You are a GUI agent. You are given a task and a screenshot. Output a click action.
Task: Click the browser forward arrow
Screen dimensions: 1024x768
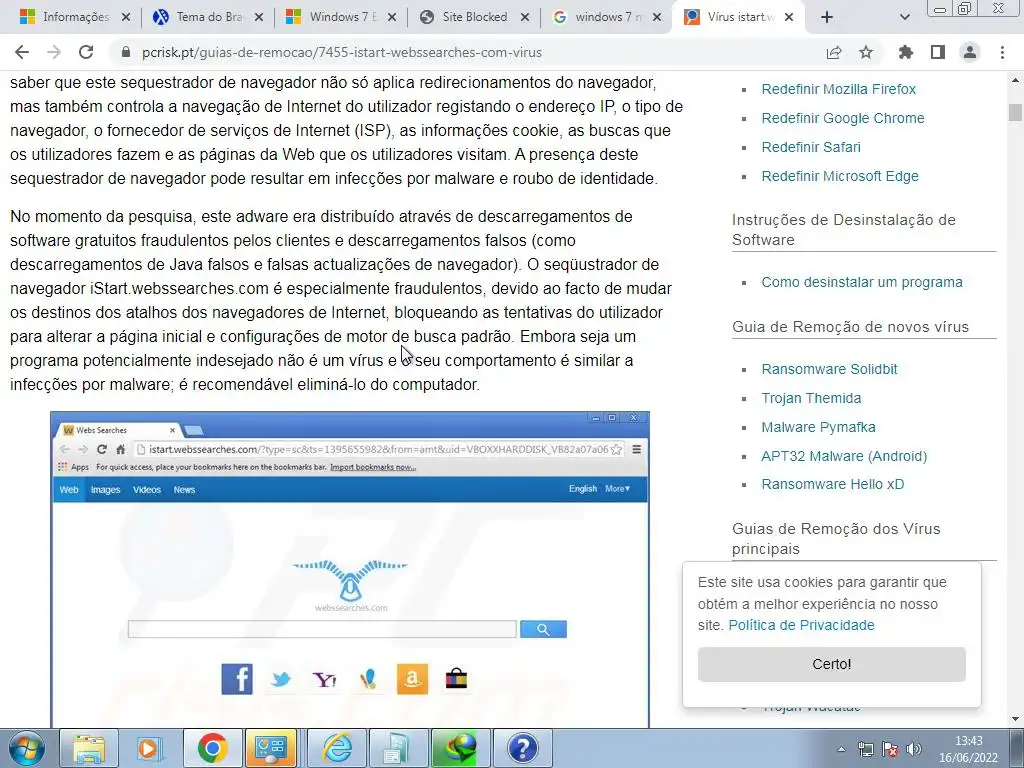tap(54, 52)
